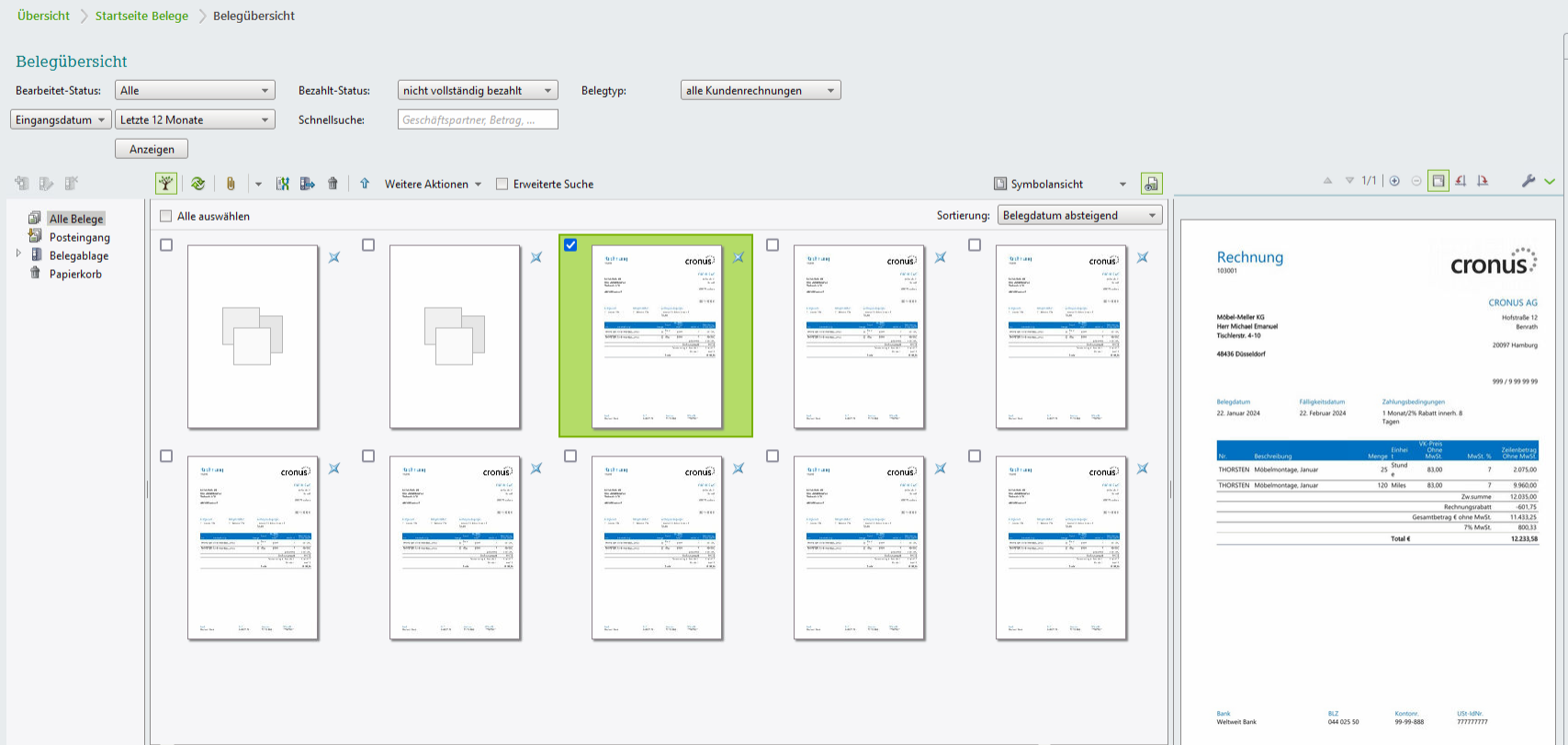Open the Bezahlt-Status dropdown
The width and height of the screenshot is (1568, 745).
coord(478,90)
